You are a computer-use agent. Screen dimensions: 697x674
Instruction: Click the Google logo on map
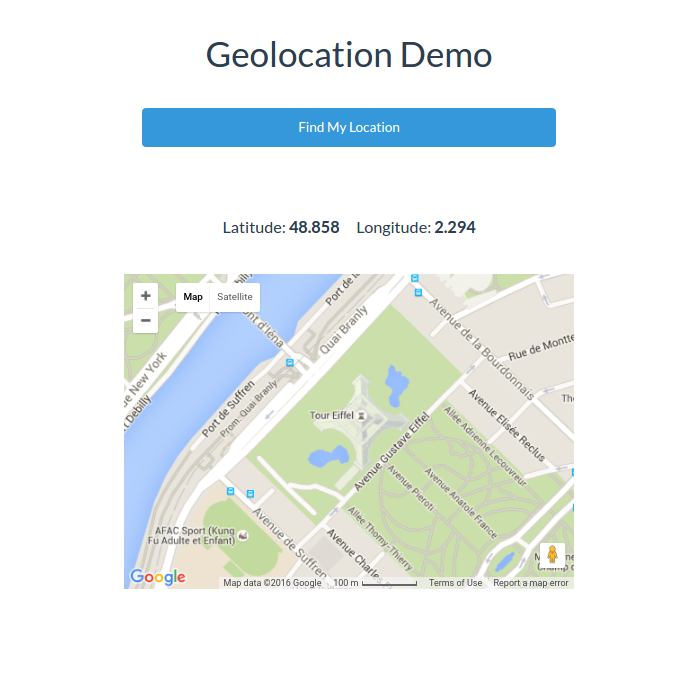pos(157,577)
